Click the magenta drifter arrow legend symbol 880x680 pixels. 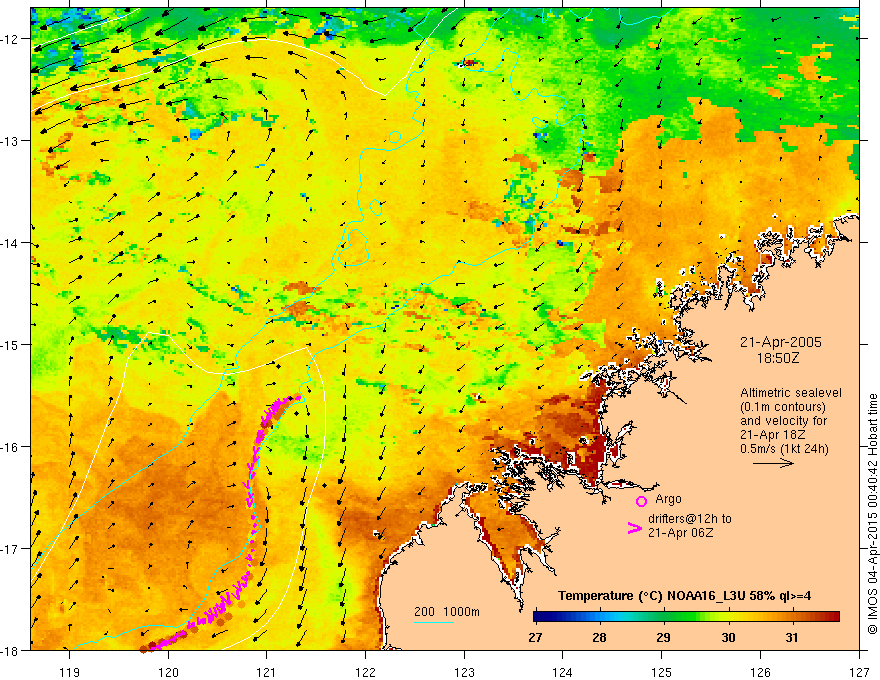click(x=635, y=527)
